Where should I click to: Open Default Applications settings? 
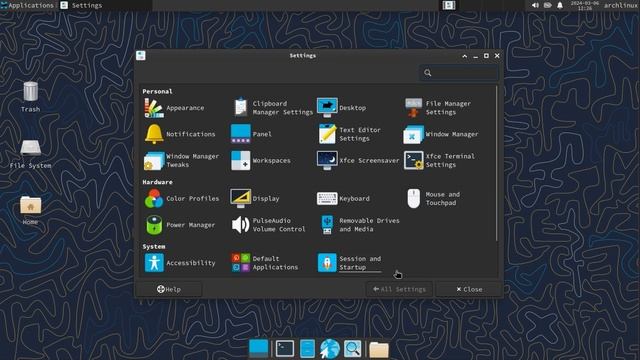(264, 263)
